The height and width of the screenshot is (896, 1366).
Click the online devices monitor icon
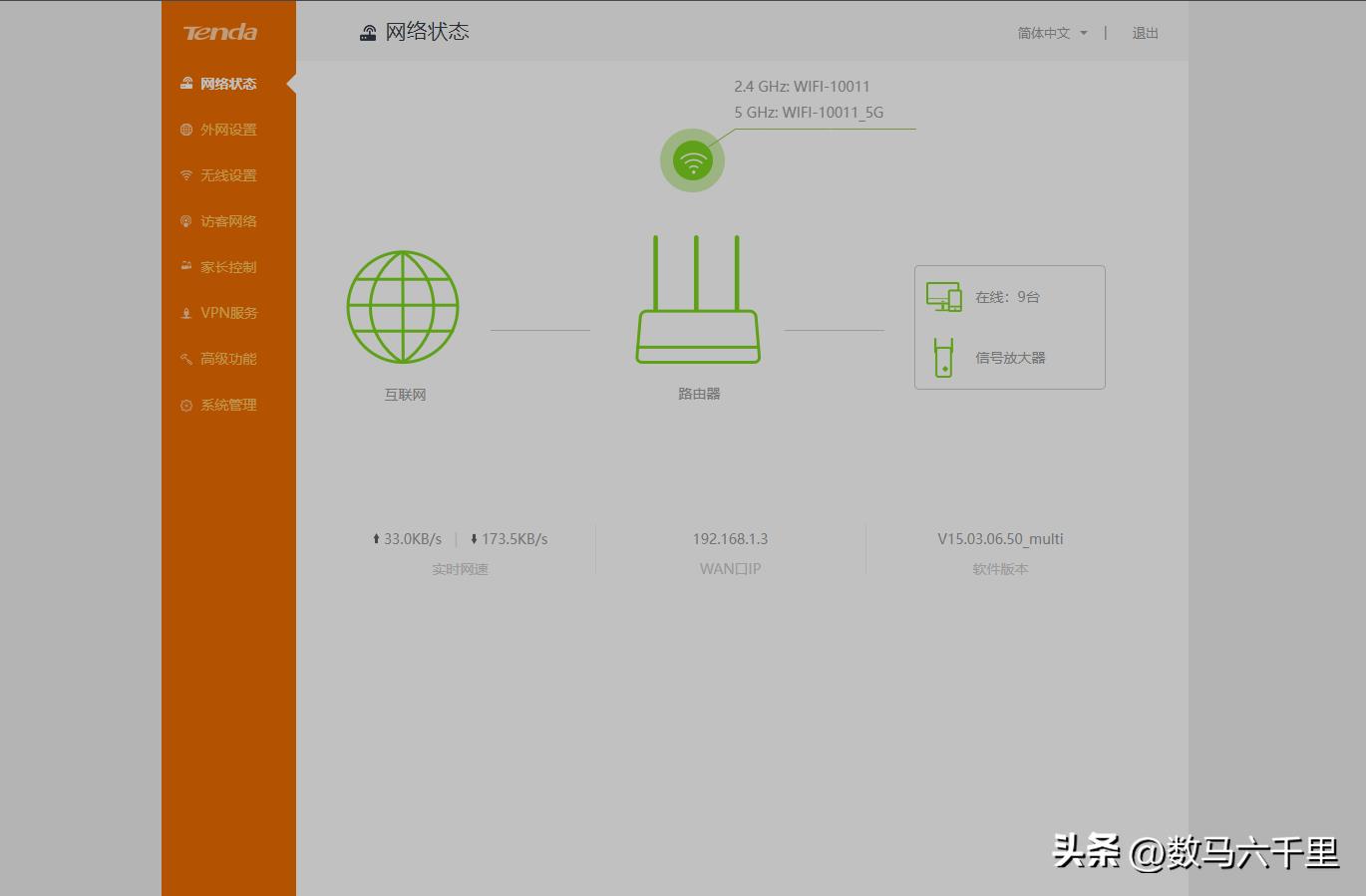(943, 297)
